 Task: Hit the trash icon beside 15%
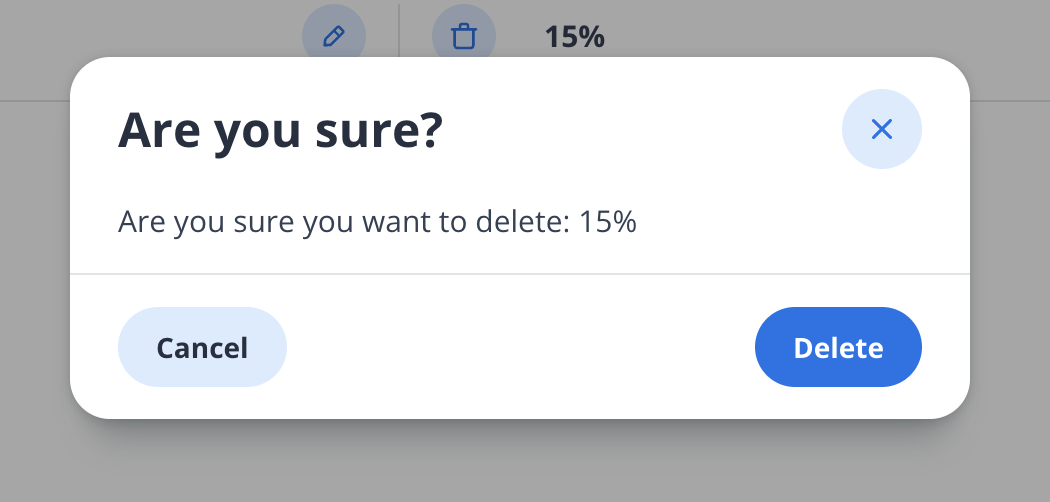pos(463,37)
